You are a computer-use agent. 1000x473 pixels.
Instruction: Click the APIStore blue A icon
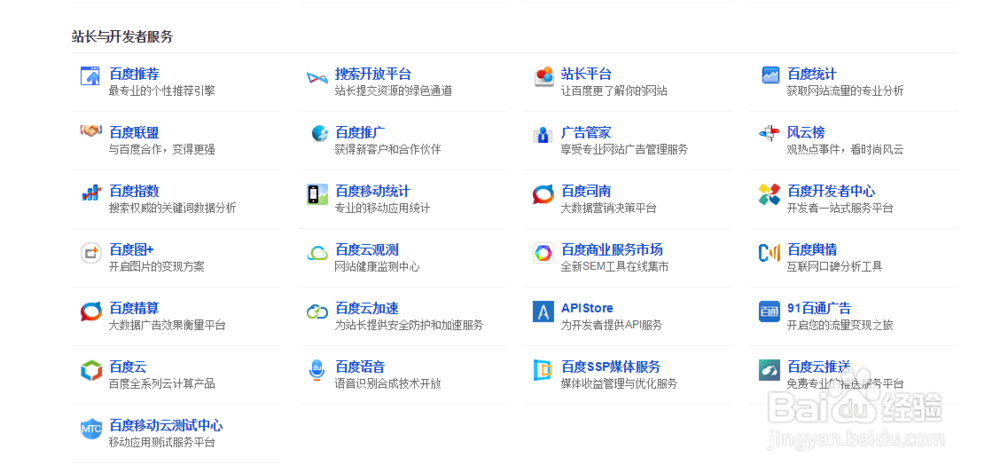pyautogui.click(x=543, y=312)
